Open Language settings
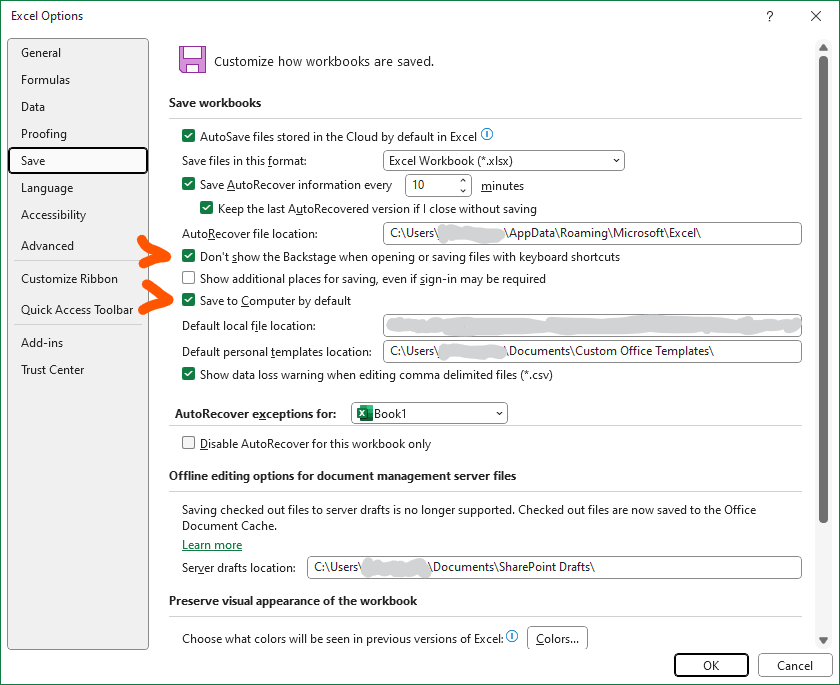 pos(78,188)
